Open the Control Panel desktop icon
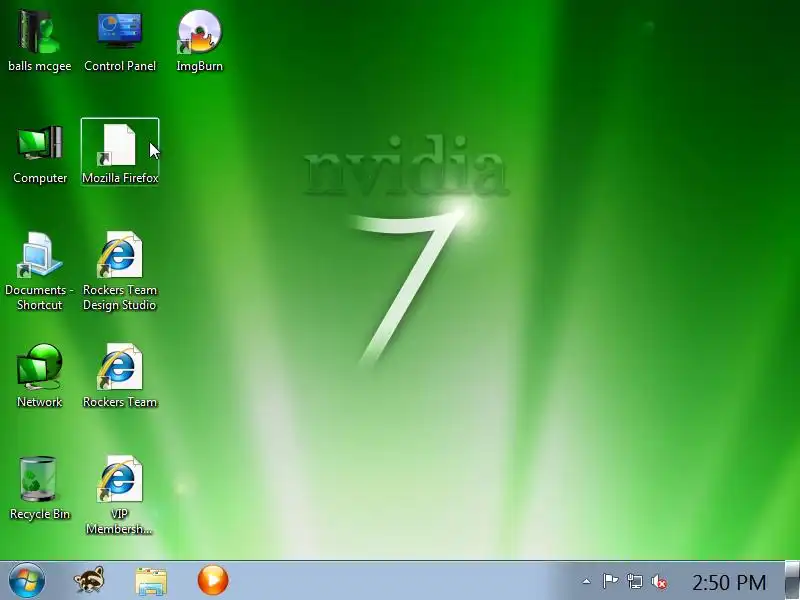The width and height of the screenshot is (800, 600). click(120, 42)
